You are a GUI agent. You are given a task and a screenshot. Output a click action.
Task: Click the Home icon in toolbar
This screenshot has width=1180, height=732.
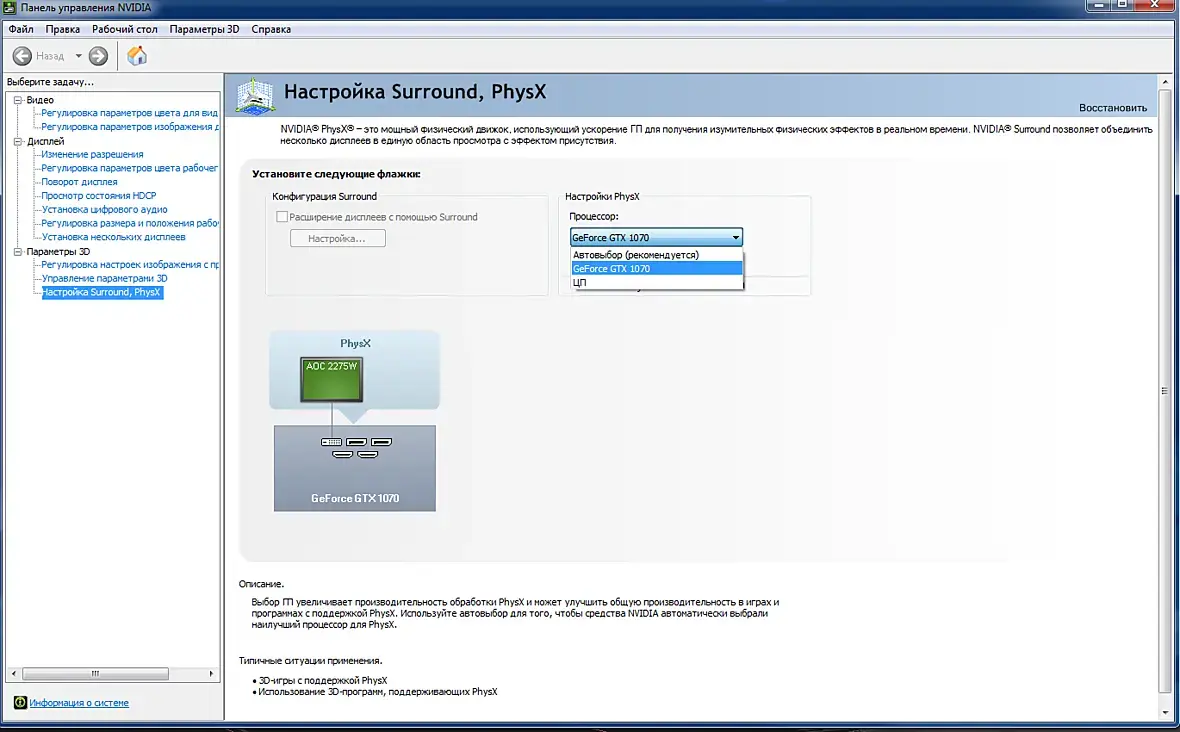pos(137,56)
